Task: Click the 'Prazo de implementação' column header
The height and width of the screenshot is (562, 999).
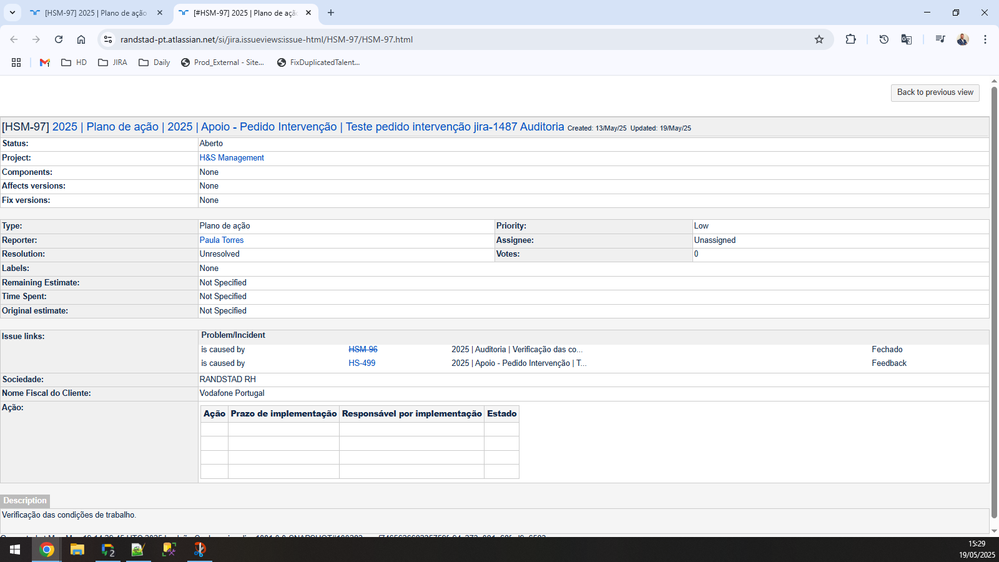Action: (x=284, y=414)
